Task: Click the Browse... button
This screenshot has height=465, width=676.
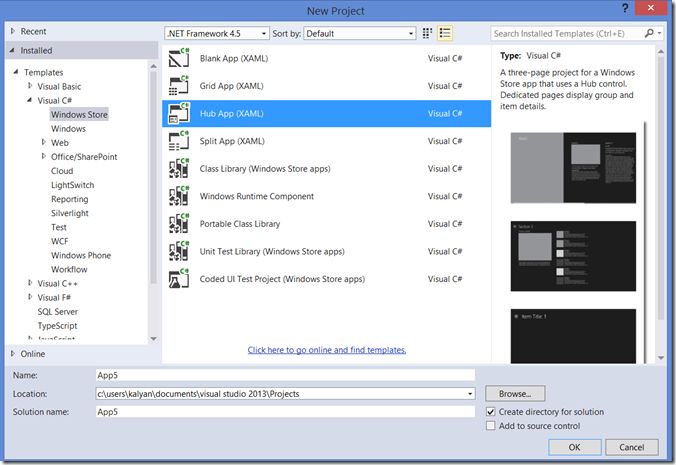Action: coord(515,393)
